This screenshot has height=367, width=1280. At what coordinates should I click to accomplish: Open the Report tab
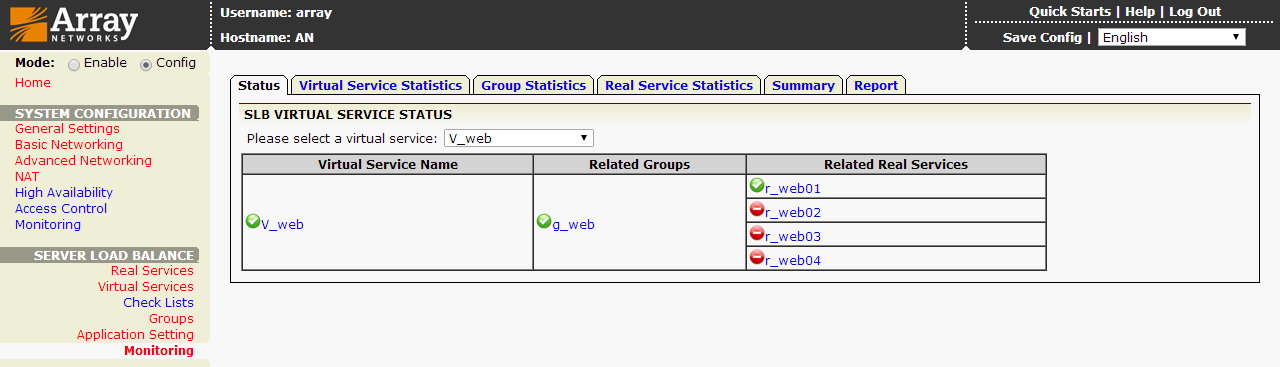(876, 86)
